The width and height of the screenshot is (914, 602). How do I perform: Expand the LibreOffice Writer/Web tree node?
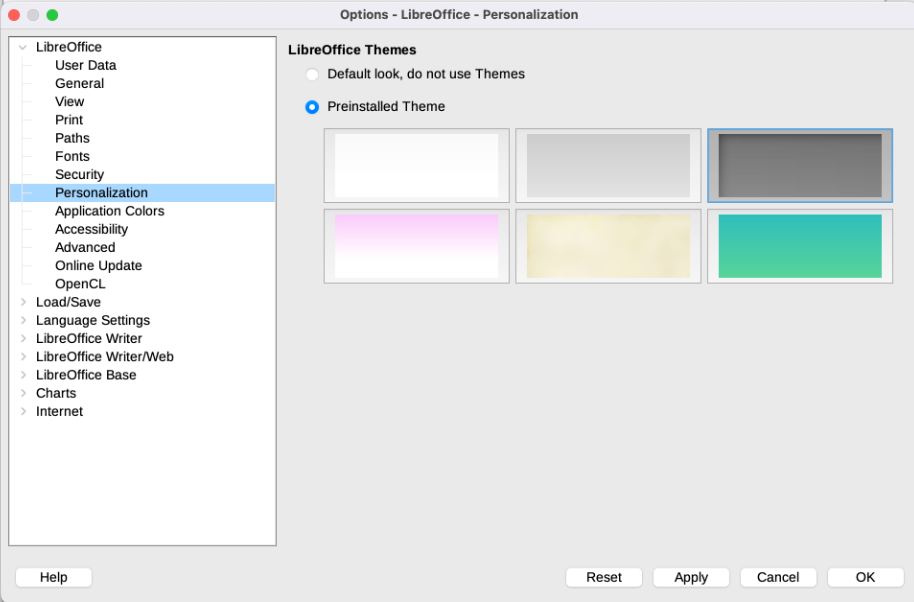tap(23, 357)
